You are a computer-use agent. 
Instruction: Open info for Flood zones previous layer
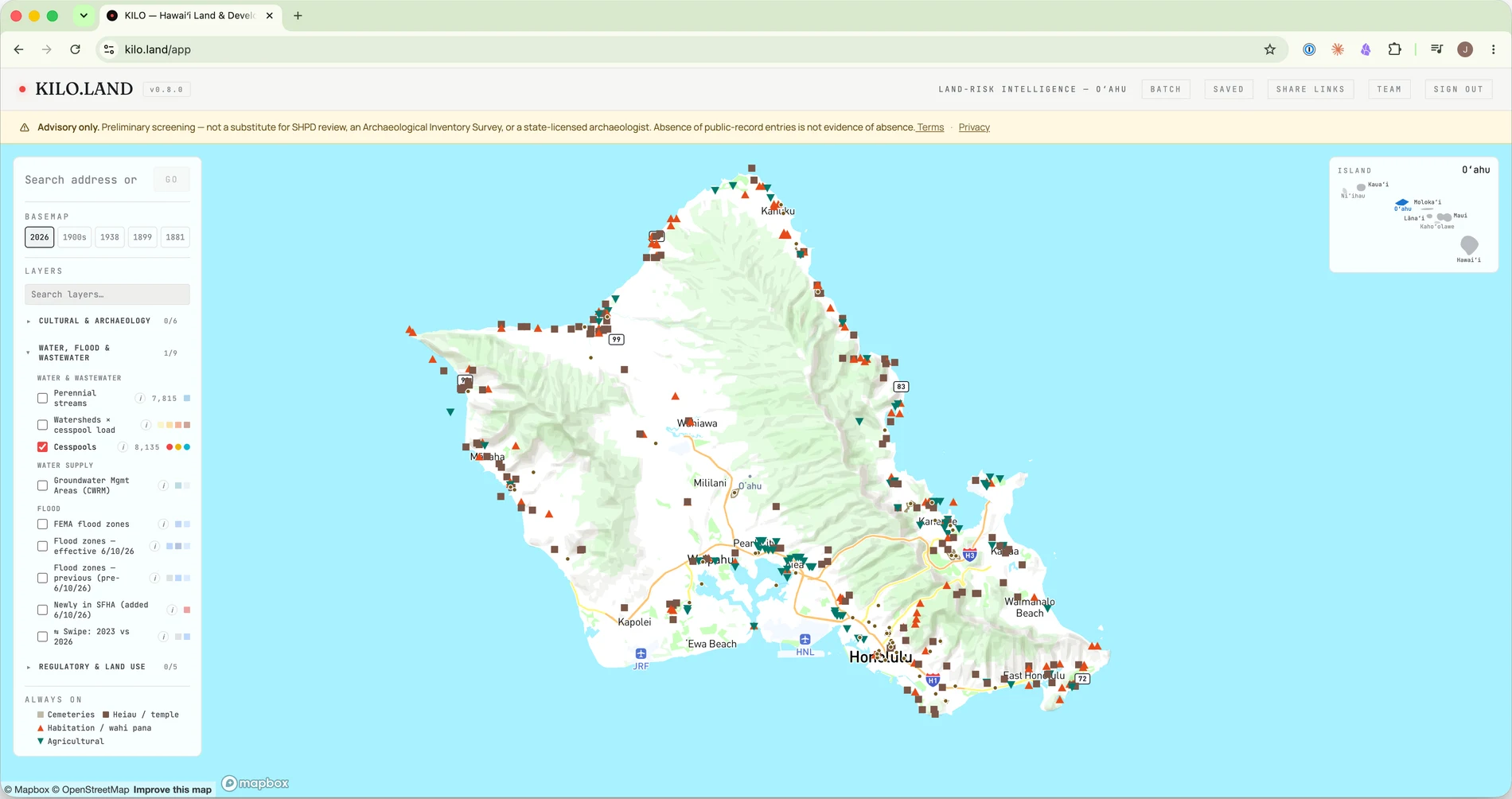coord(154,578)
